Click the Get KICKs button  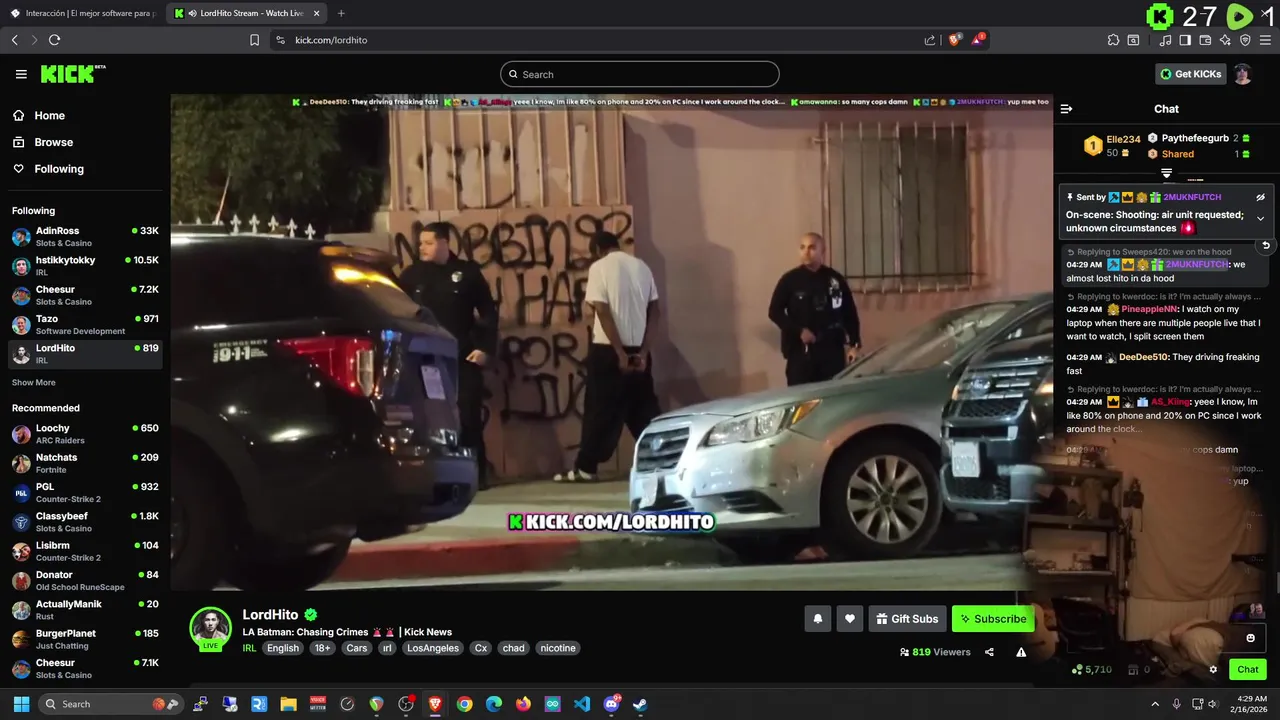[1190, 74]
